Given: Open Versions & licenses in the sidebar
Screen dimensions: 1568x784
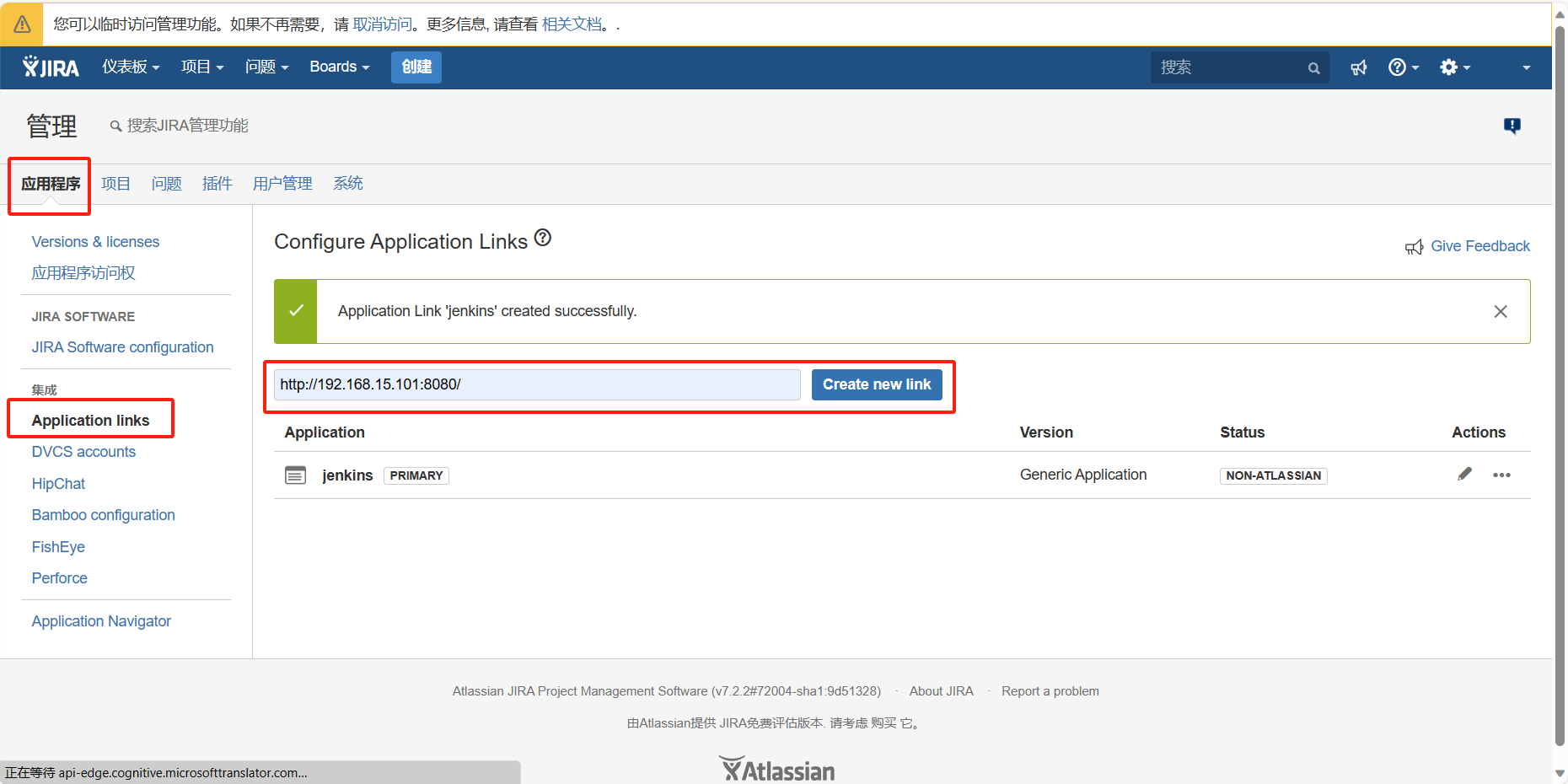Looking at the screenshot, I should (x=95, y=242).
